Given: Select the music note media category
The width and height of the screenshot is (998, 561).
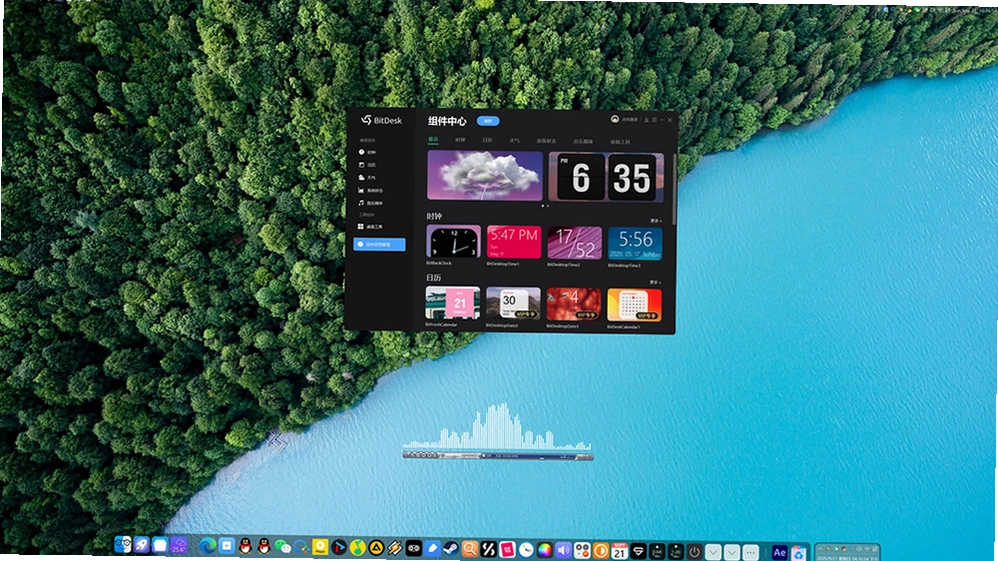Looking at the screenshot, I should pos(370,203).
